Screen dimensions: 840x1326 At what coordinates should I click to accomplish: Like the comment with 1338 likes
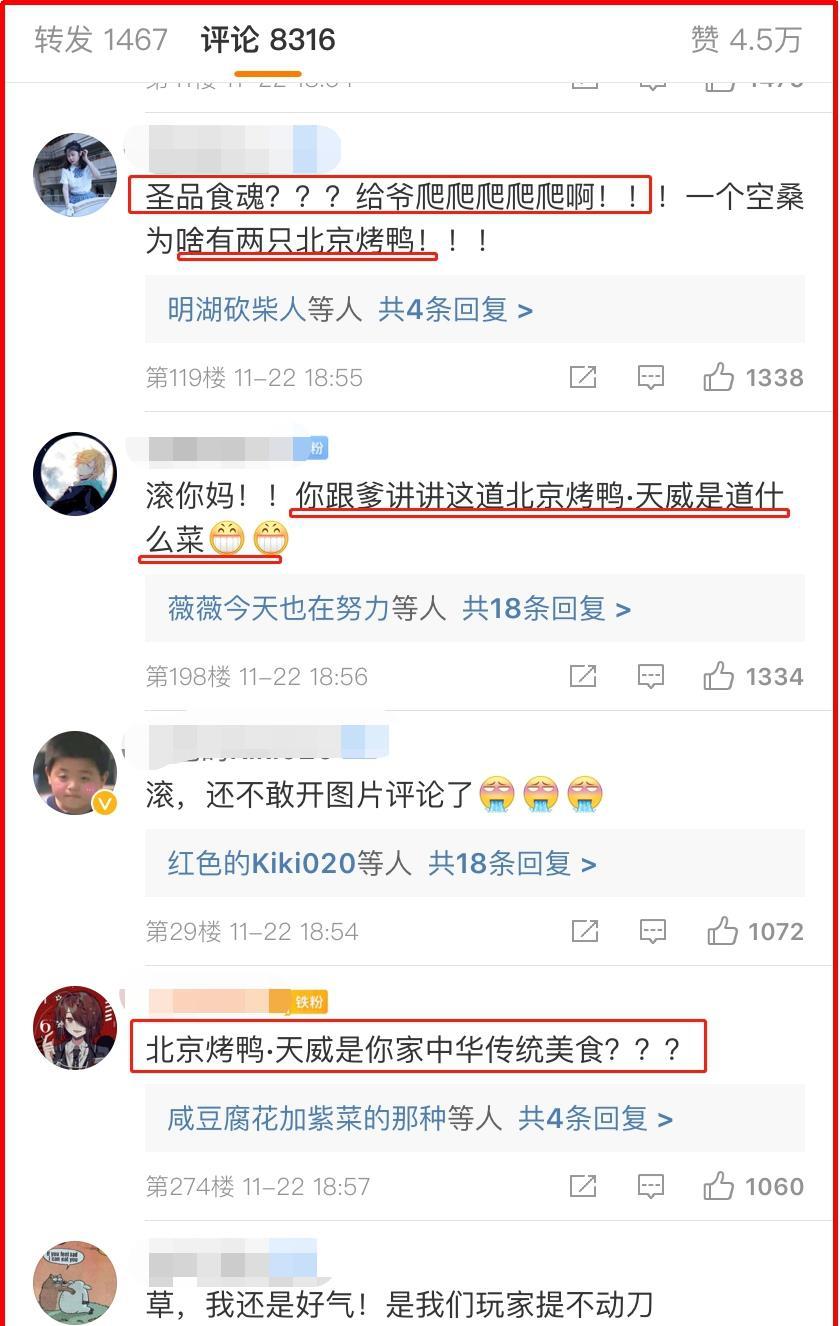point(754,377)
